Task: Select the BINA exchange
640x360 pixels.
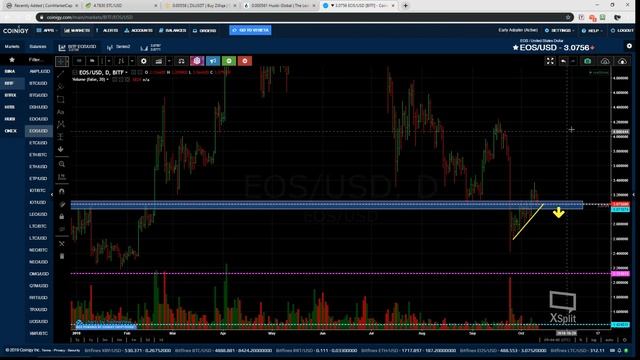Action: (10, 71)
